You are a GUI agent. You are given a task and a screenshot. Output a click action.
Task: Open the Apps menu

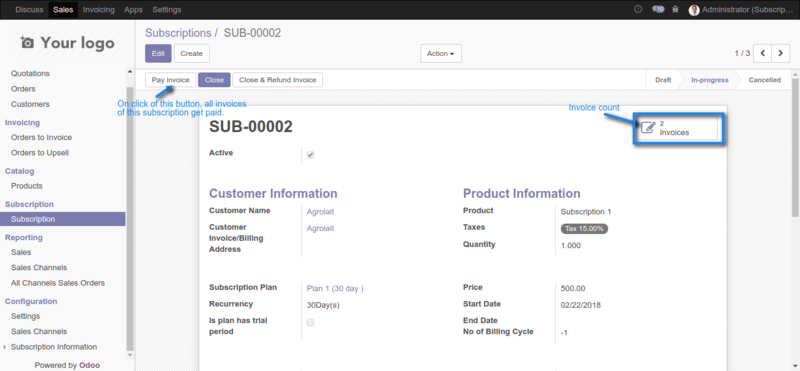point(133,10)
